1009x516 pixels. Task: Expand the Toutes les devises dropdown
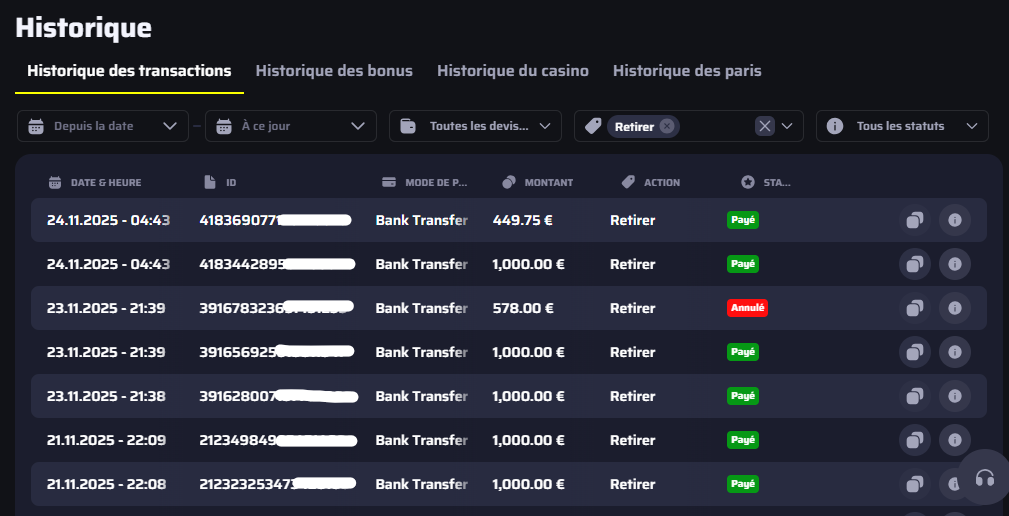[x=476, y=126]
